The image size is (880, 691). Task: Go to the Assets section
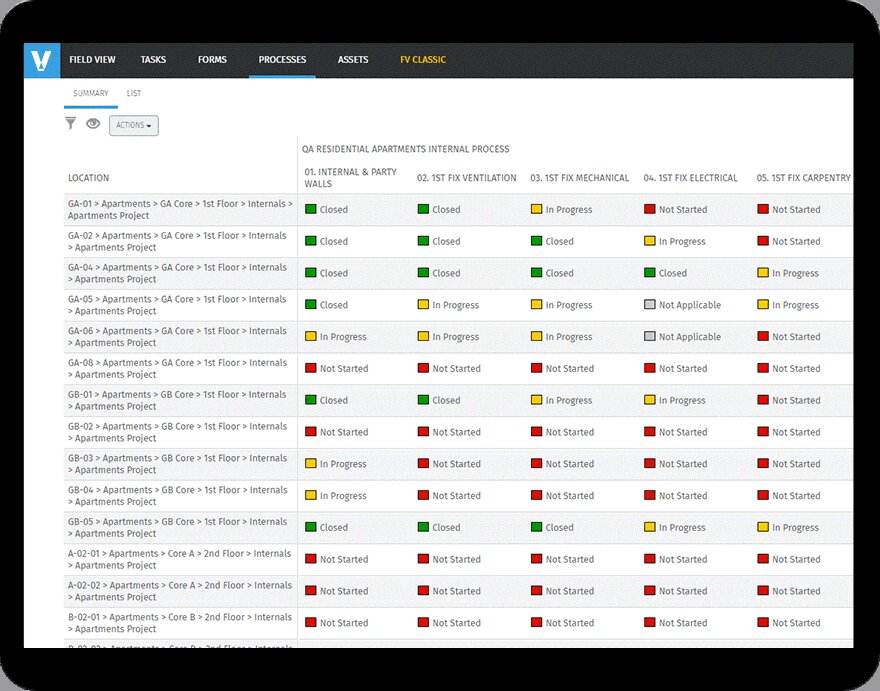353,60
